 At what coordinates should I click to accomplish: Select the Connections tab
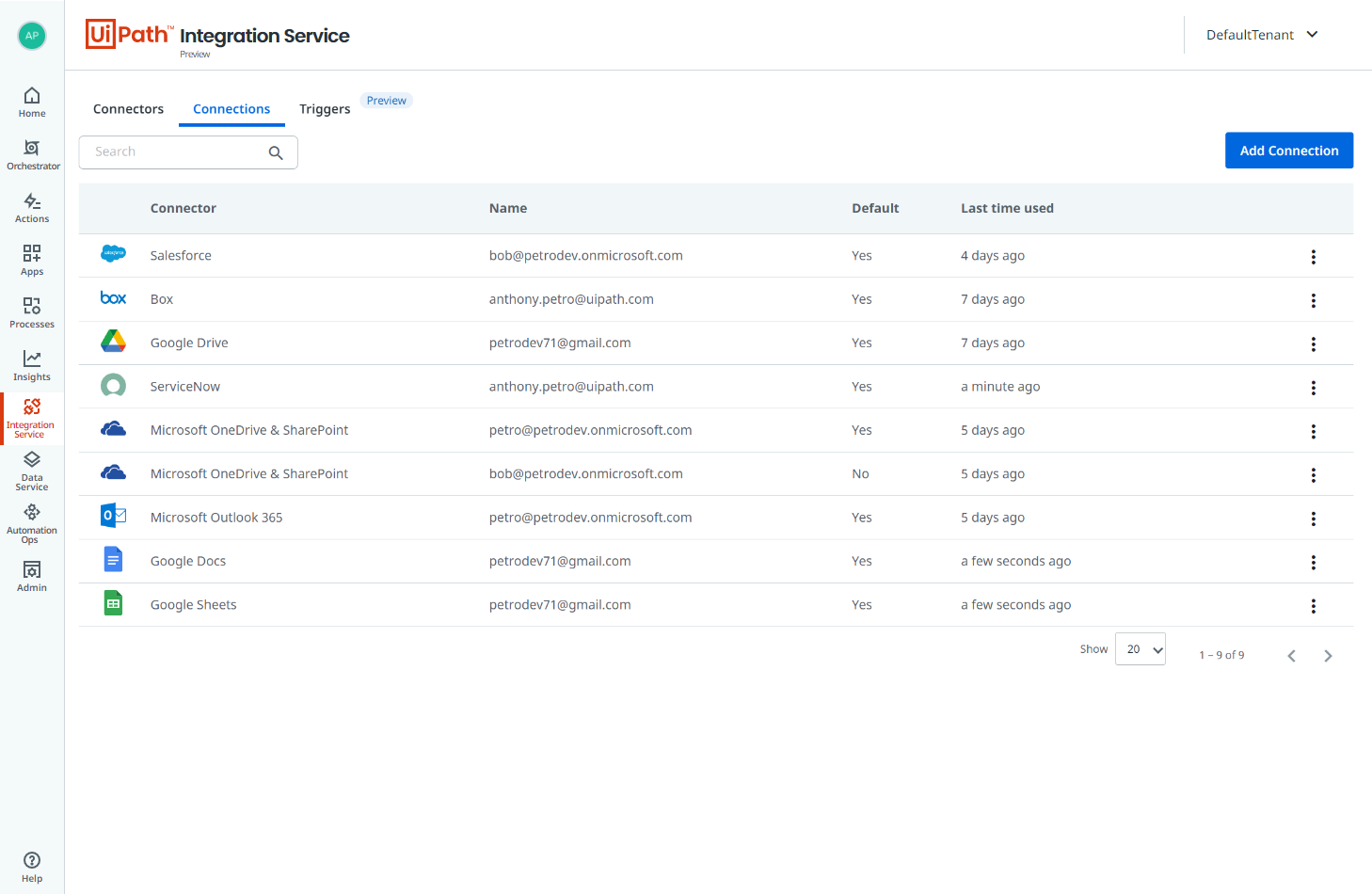point(231,109)
